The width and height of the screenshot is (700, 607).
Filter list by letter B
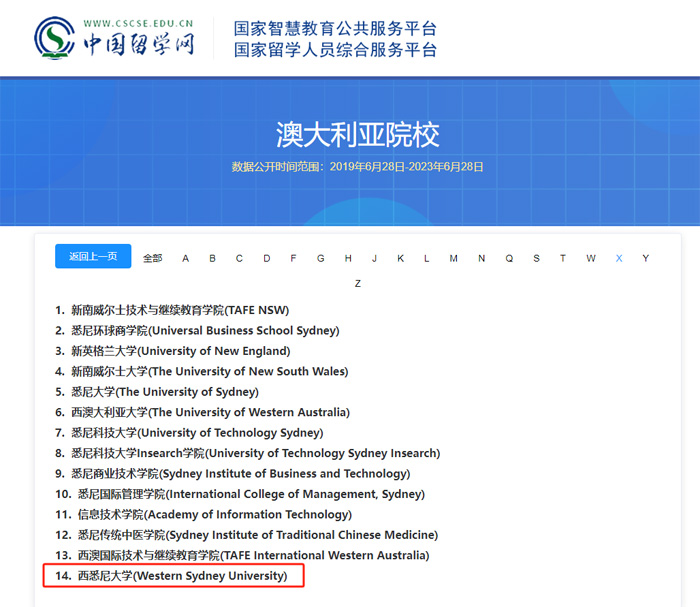[212, 258]
